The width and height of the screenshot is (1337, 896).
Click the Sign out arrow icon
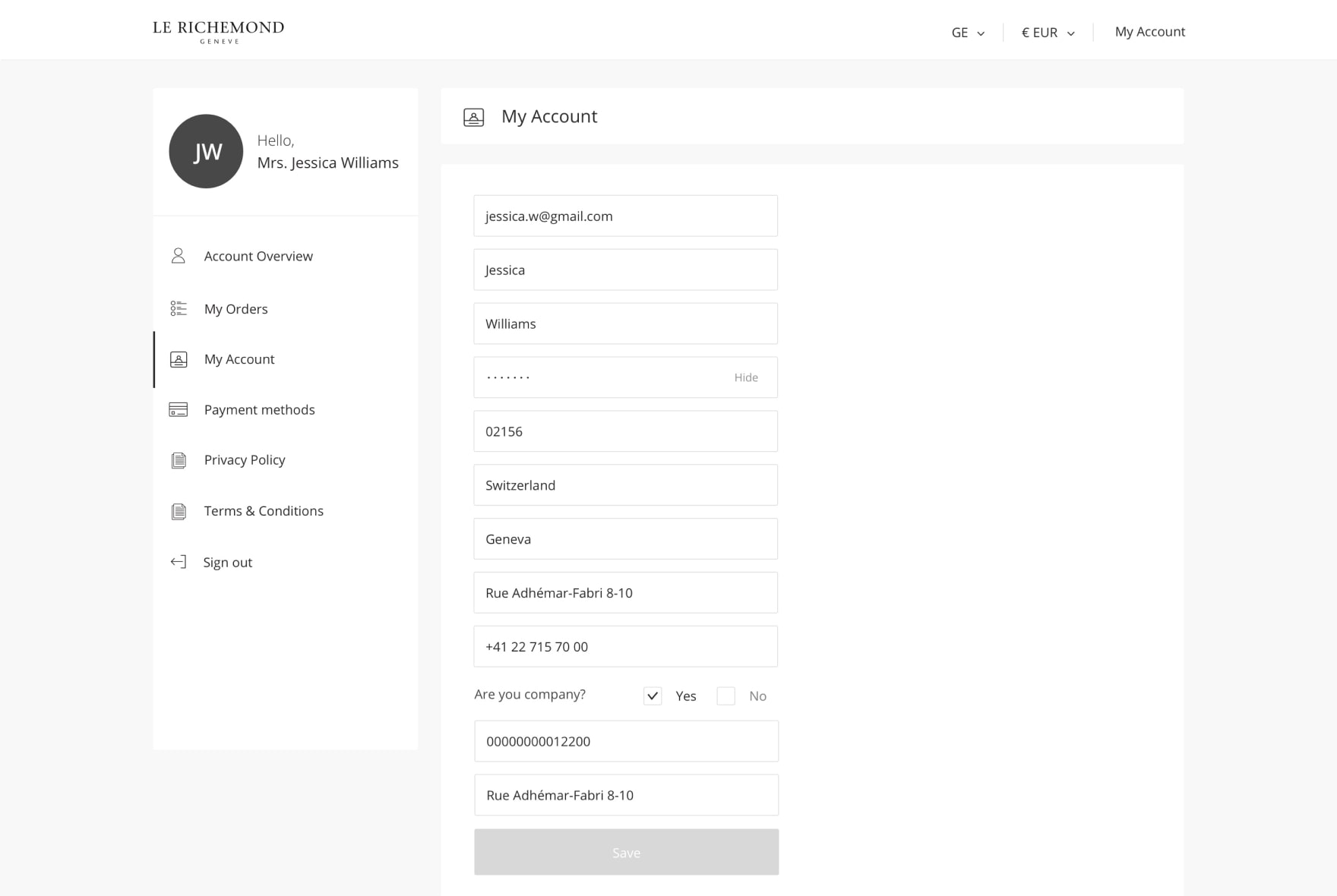click(178, 562)
